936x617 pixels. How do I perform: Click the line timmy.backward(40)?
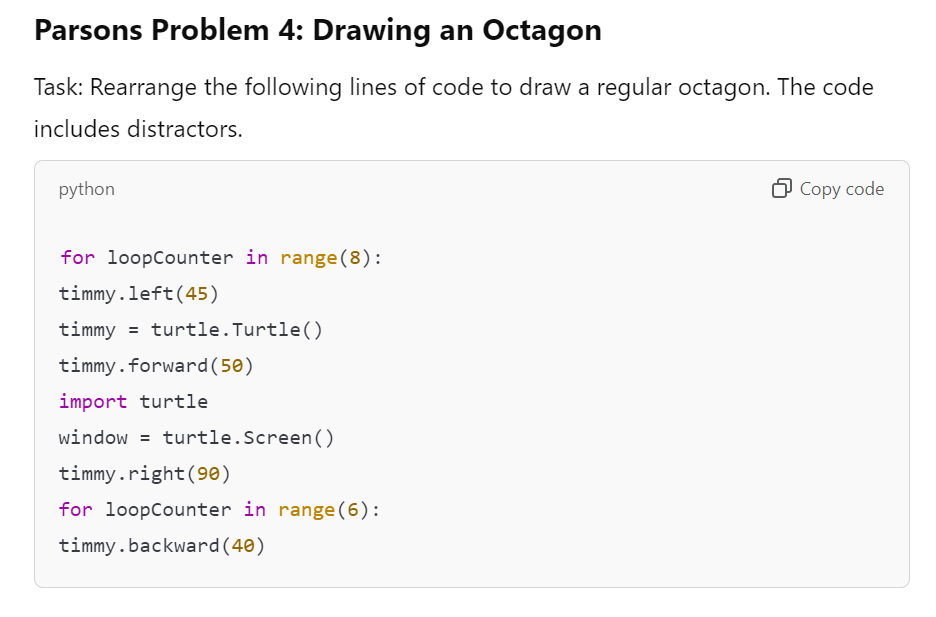click(x=161, y=545)
